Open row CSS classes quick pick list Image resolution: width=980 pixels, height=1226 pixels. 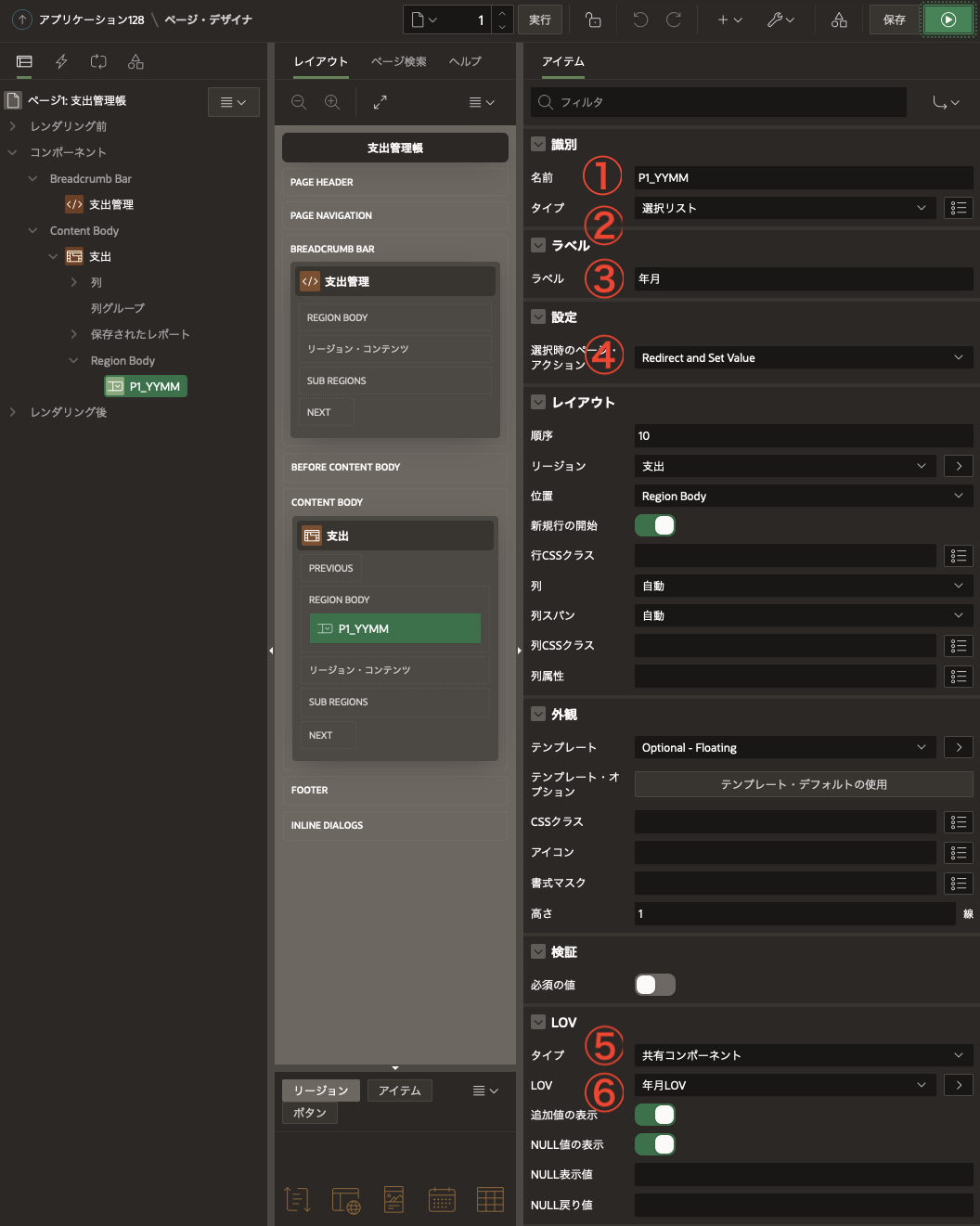(959, 556)
